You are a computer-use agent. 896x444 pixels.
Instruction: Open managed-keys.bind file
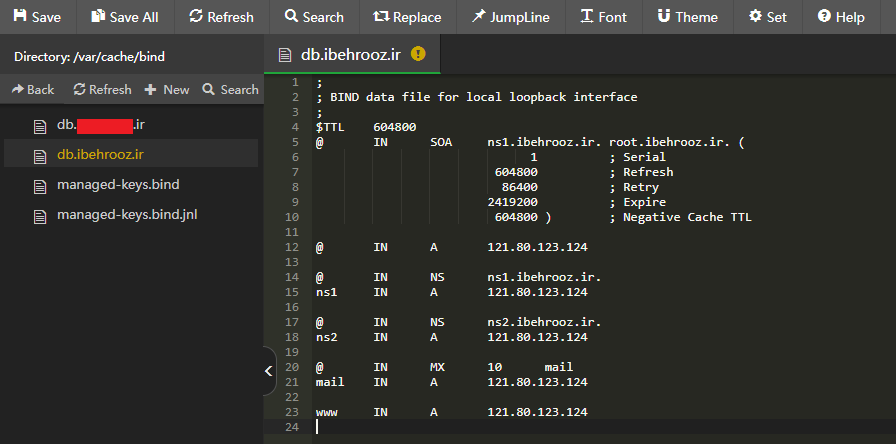click(118, 185)
